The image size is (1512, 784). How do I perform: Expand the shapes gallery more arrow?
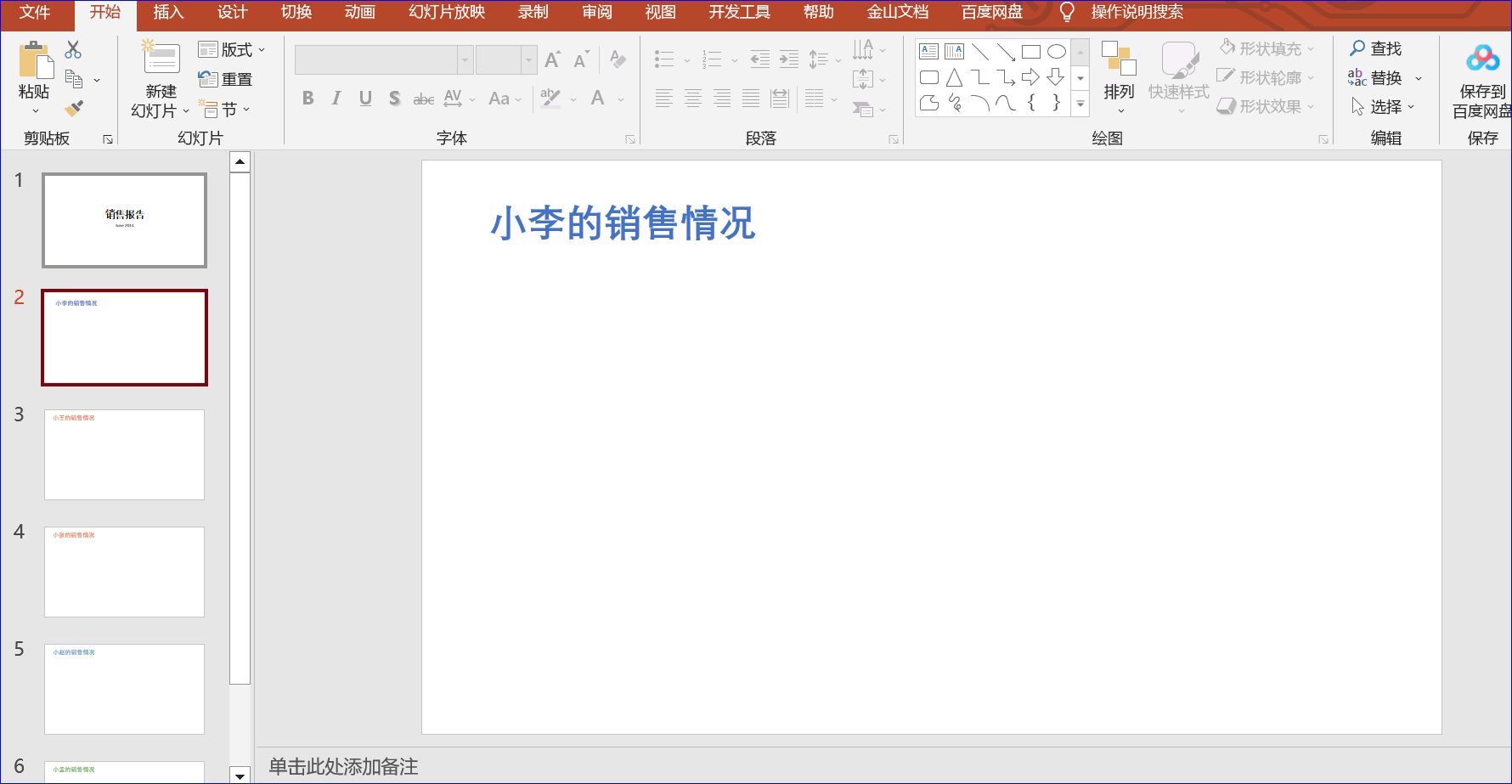click(x=1080, y=104)
